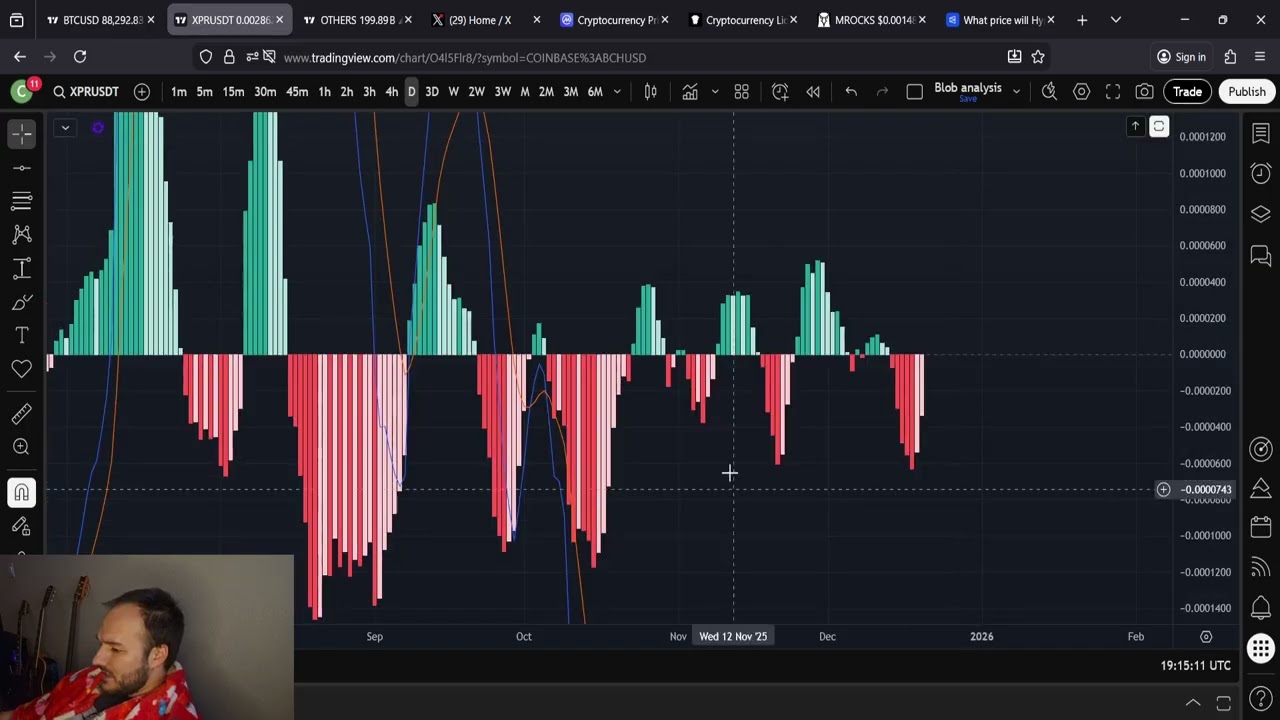Undo the last chart action
Screen dimensions: 1280x720
click(851, 92)
